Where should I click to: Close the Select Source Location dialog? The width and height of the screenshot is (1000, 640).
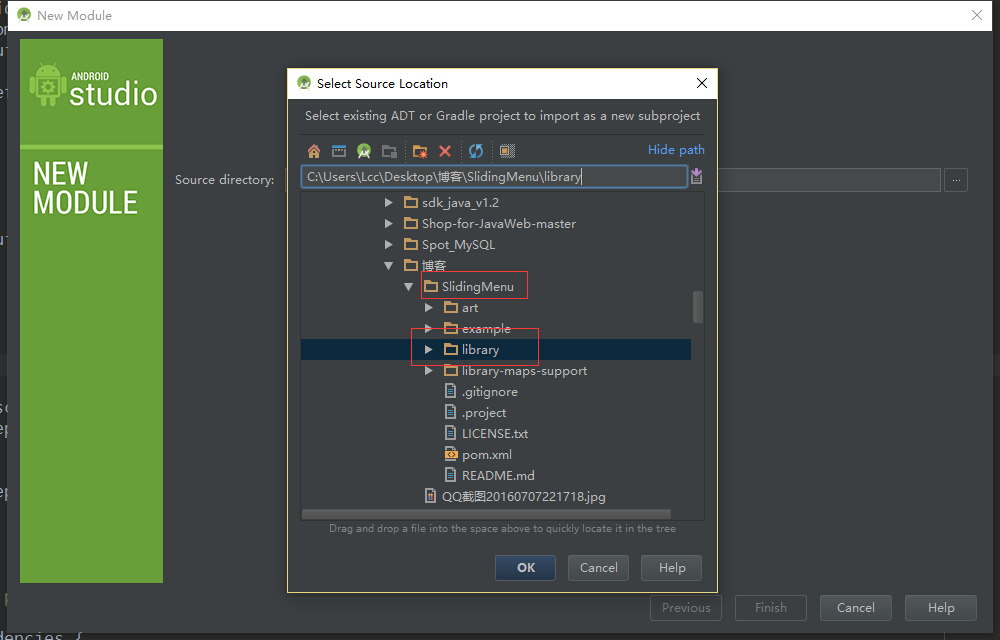[x=702, y=84]
